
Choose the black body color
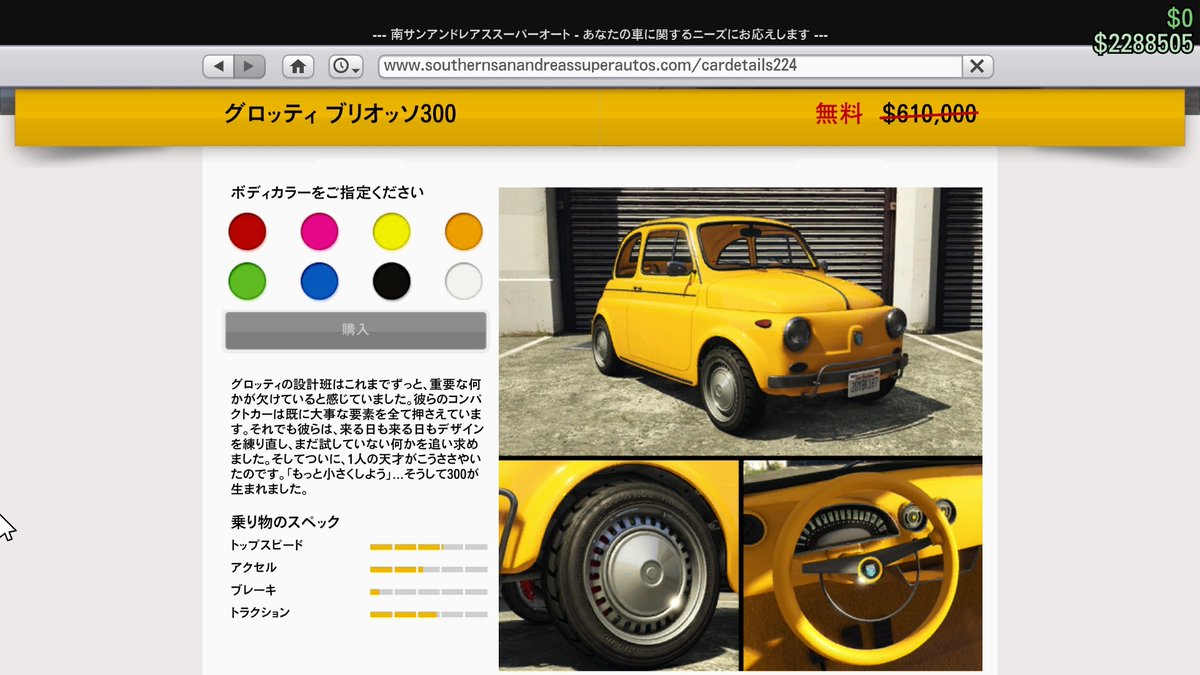point(392,281)
